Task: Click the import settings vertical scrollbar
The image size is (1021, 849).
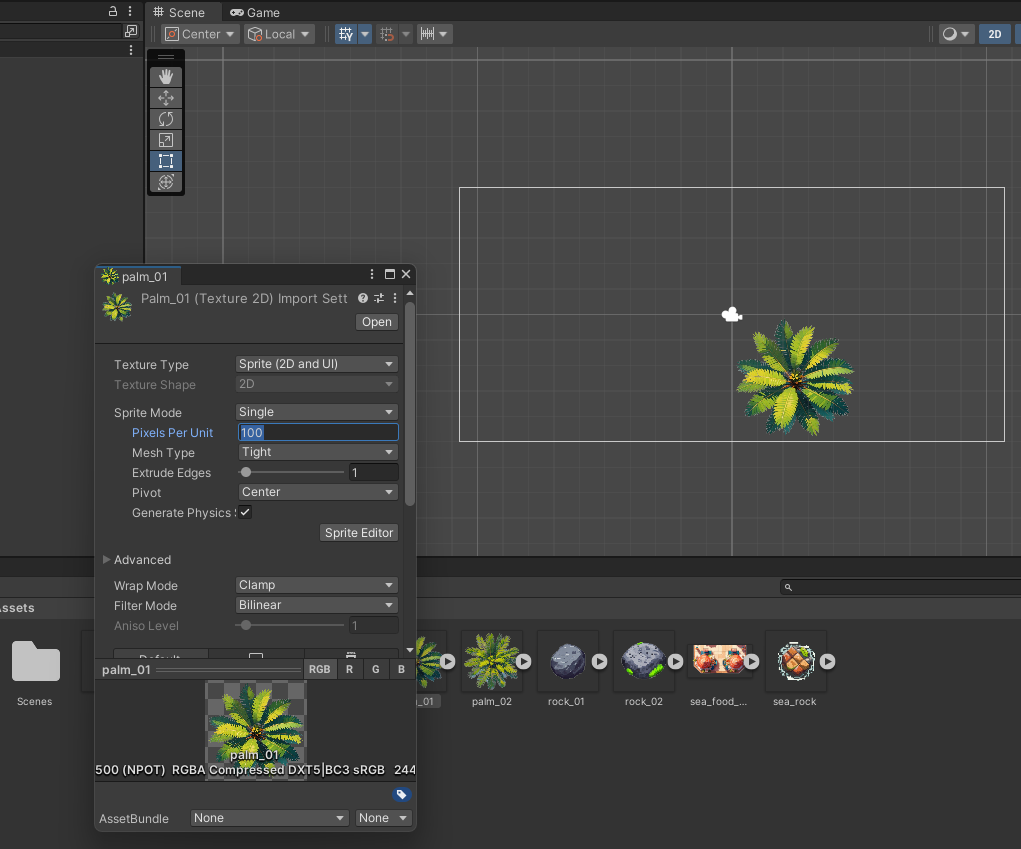Action: 410,404
